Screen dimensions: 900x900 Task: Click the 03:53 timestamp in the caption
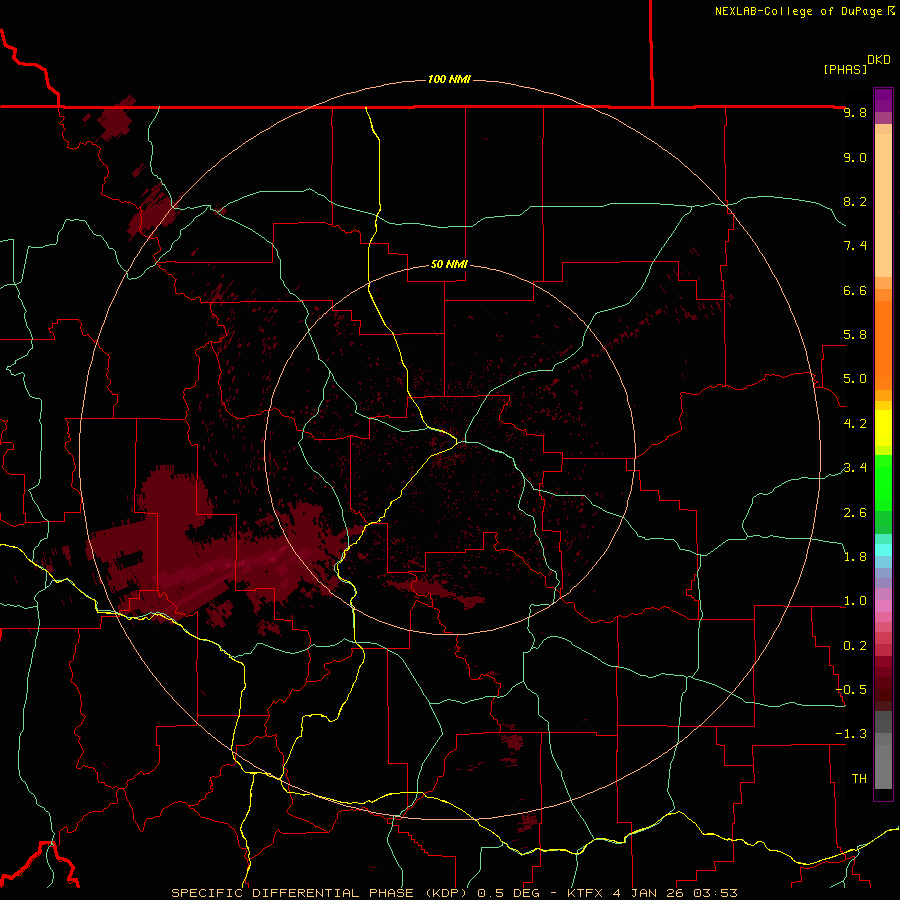point(715,893)
